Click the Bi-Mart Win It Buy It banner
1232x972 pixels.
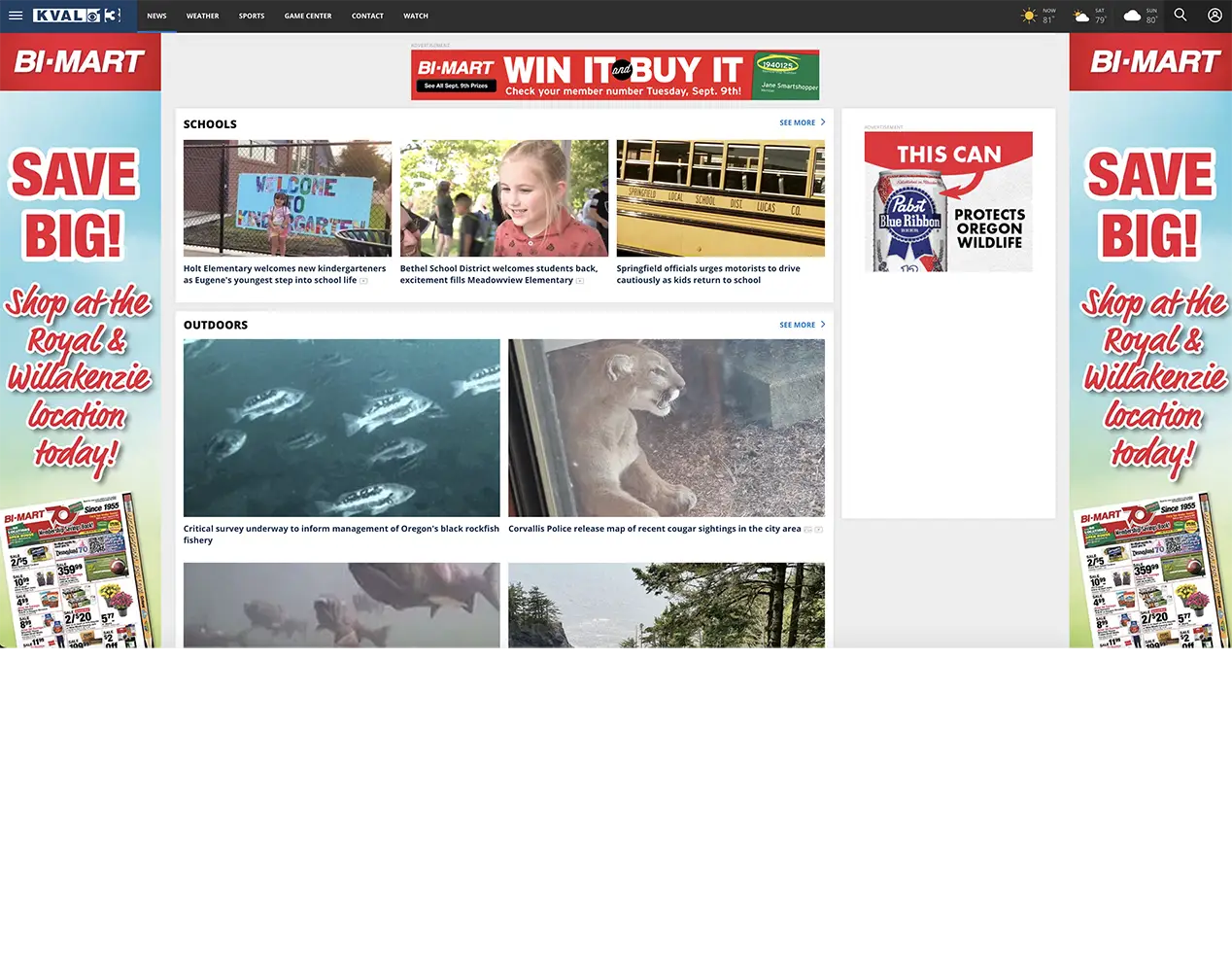(x=615, y=75)
